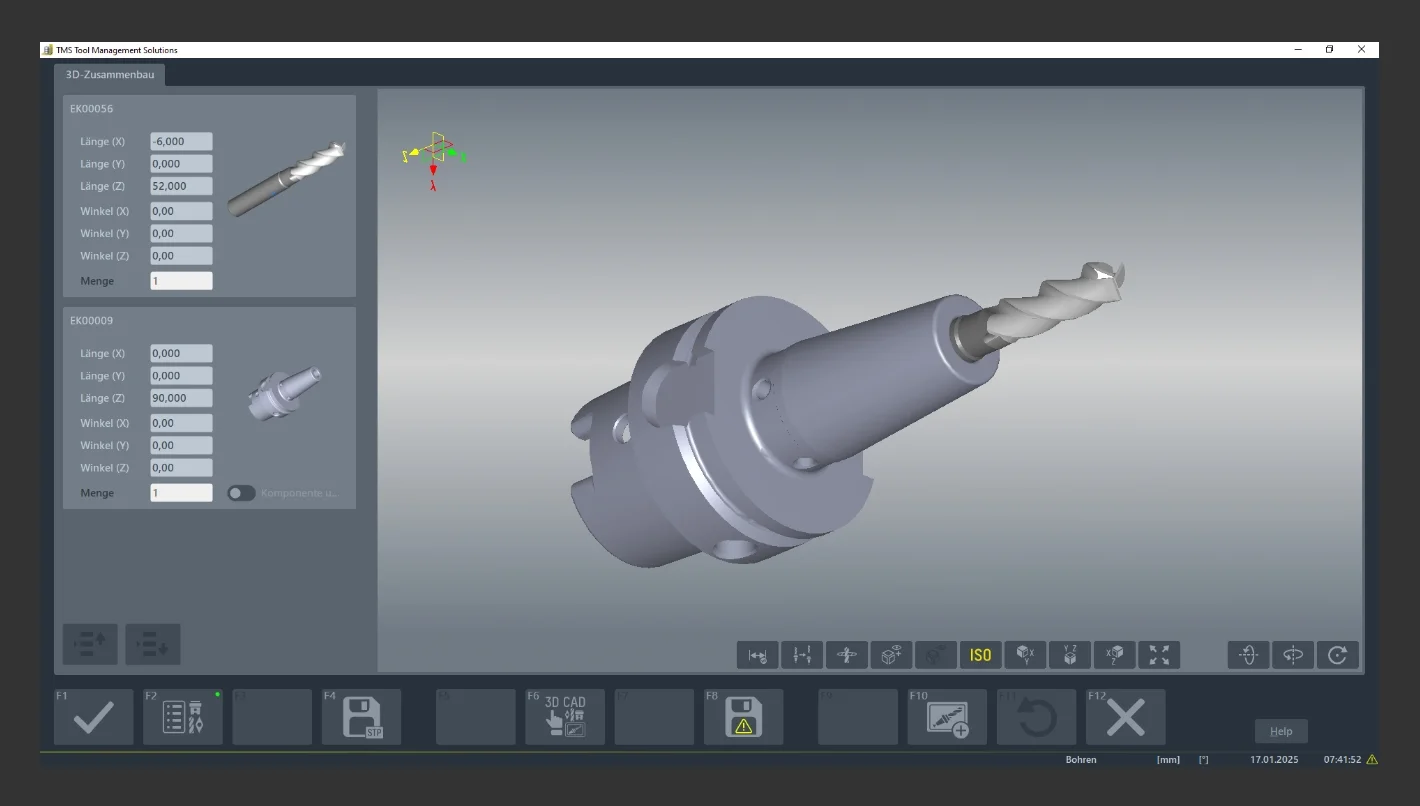1420x806 pixels.
Task: Select the XZ plane view icon
Action: click(1114, 655)
